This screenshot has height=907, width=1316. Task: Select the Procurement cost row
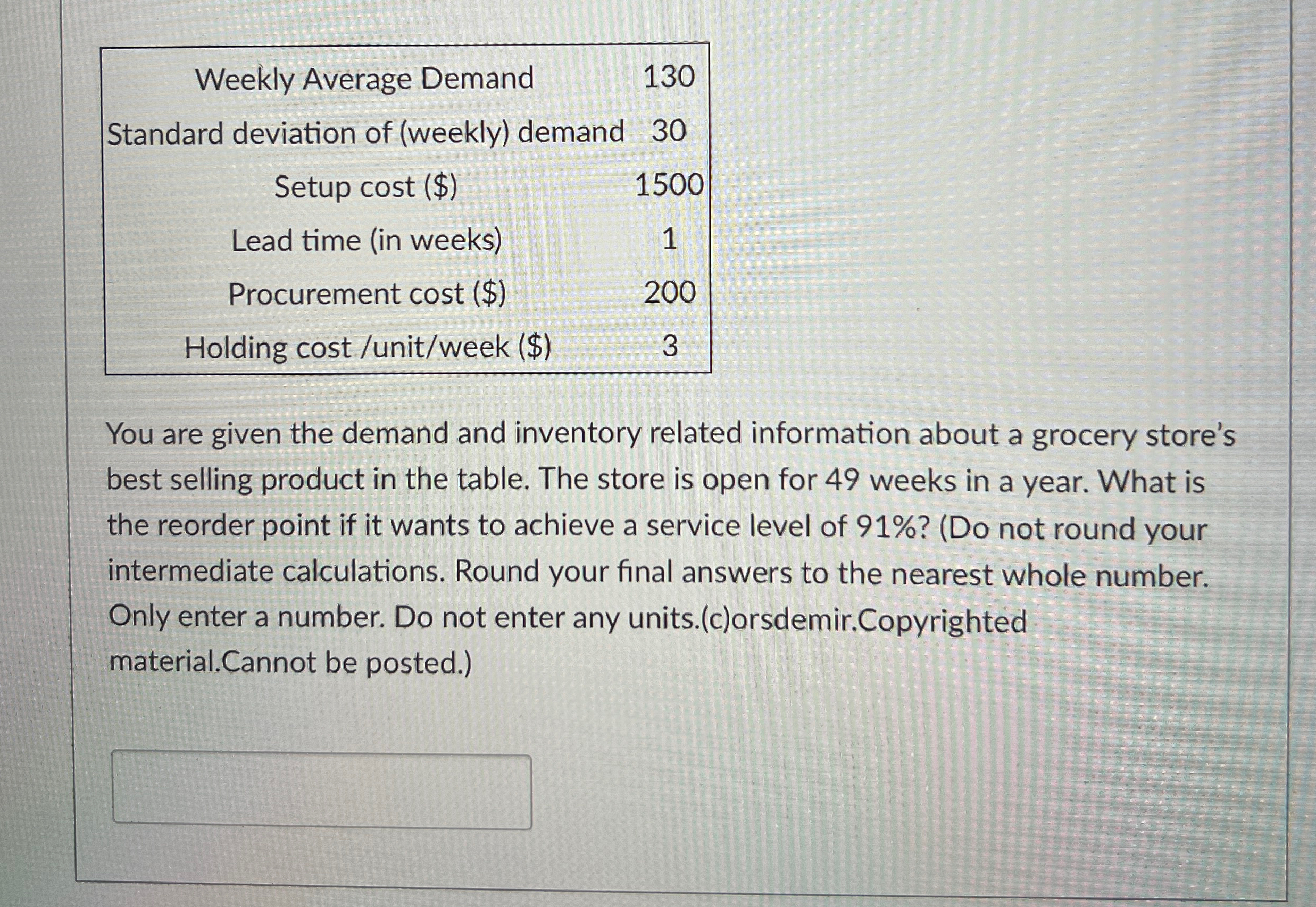coord(367,293)
